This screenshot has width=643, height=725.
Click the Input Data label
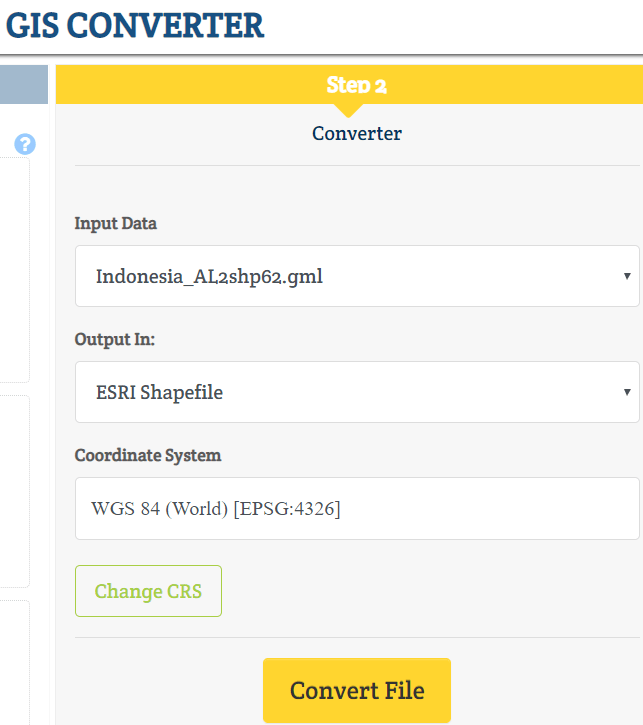[116, 223]
